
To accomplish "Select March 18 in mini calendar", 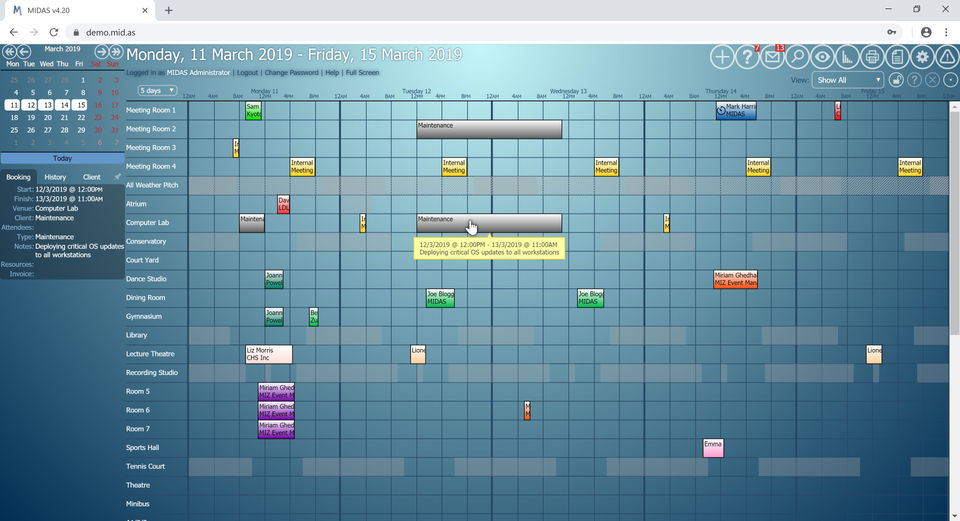I will pyautogui.click(x=14, y=118).
